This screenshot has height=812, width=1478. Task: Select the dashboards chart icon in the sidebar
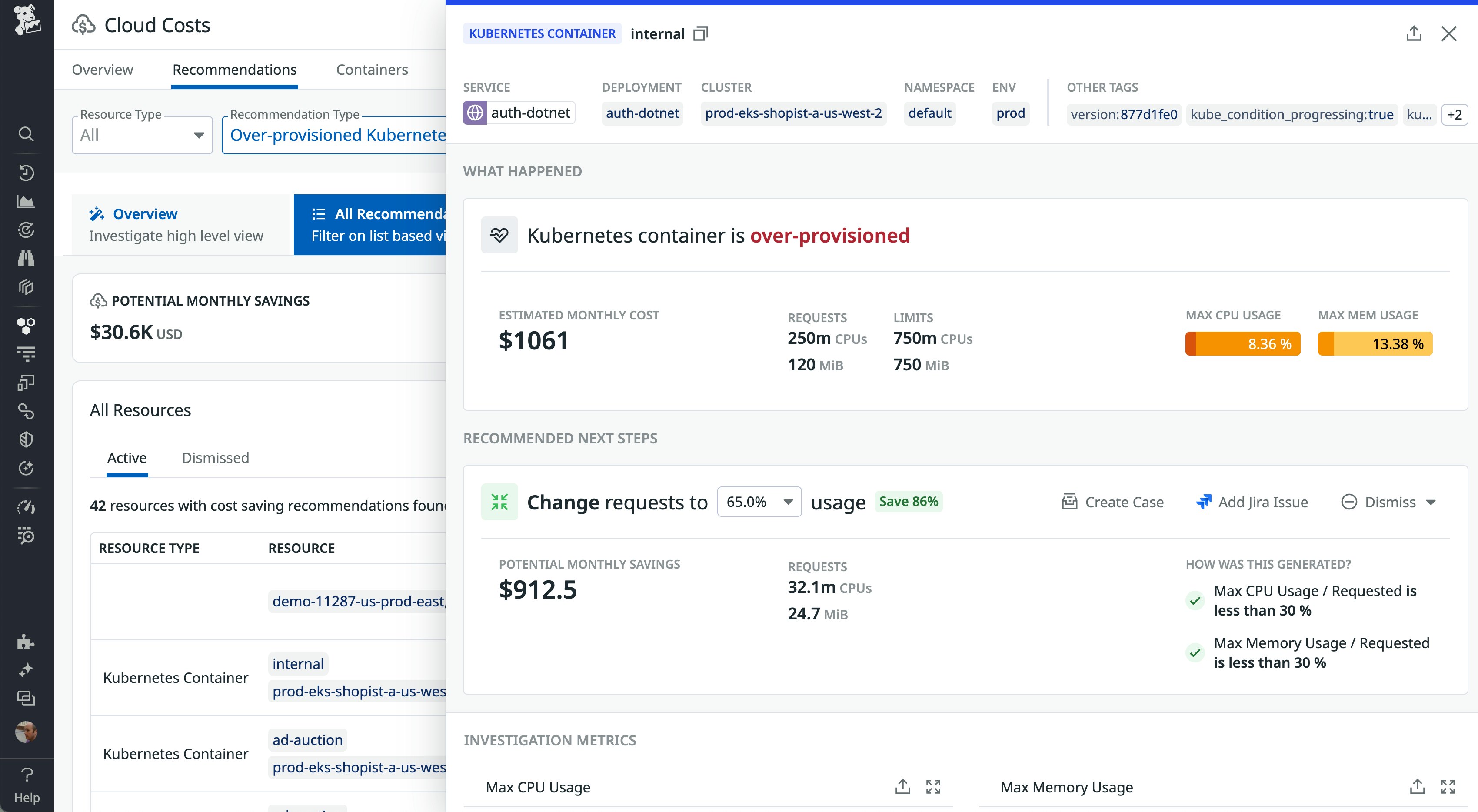point(27,201)
